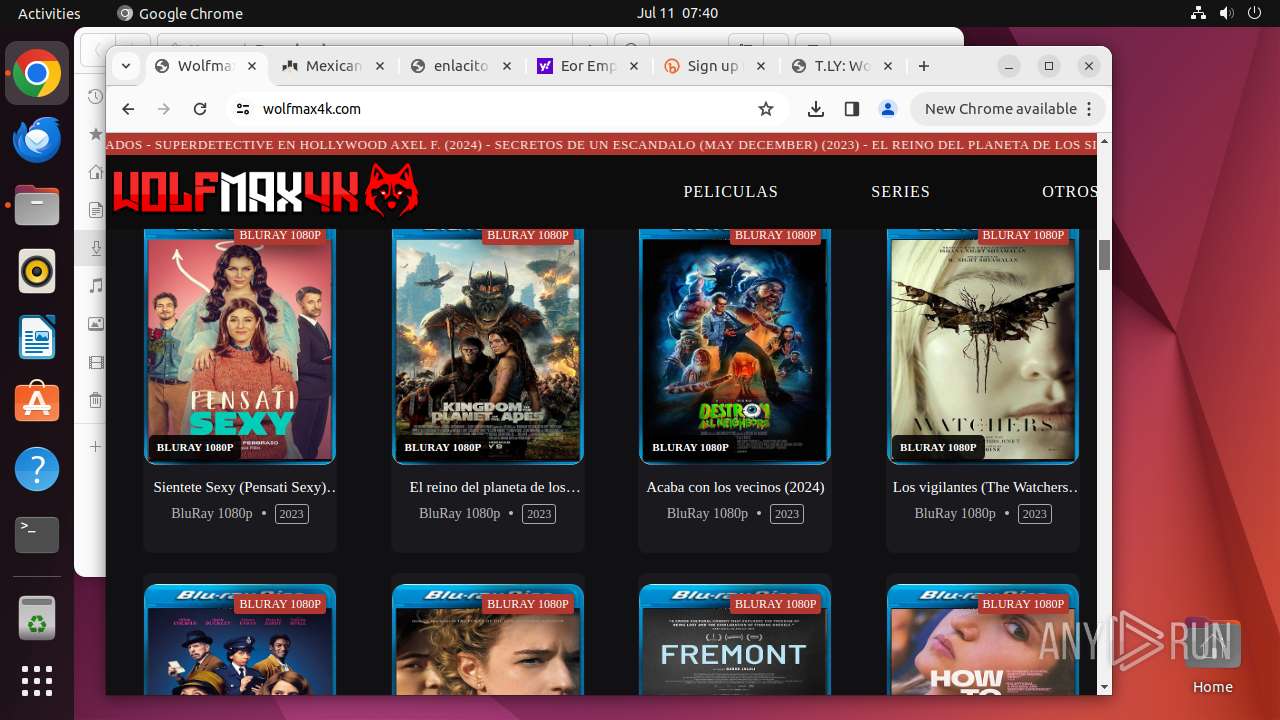This screenshot has width=1280, height=720.
Task: Click the scrollbar down arrow
Action: point(1104,687)
